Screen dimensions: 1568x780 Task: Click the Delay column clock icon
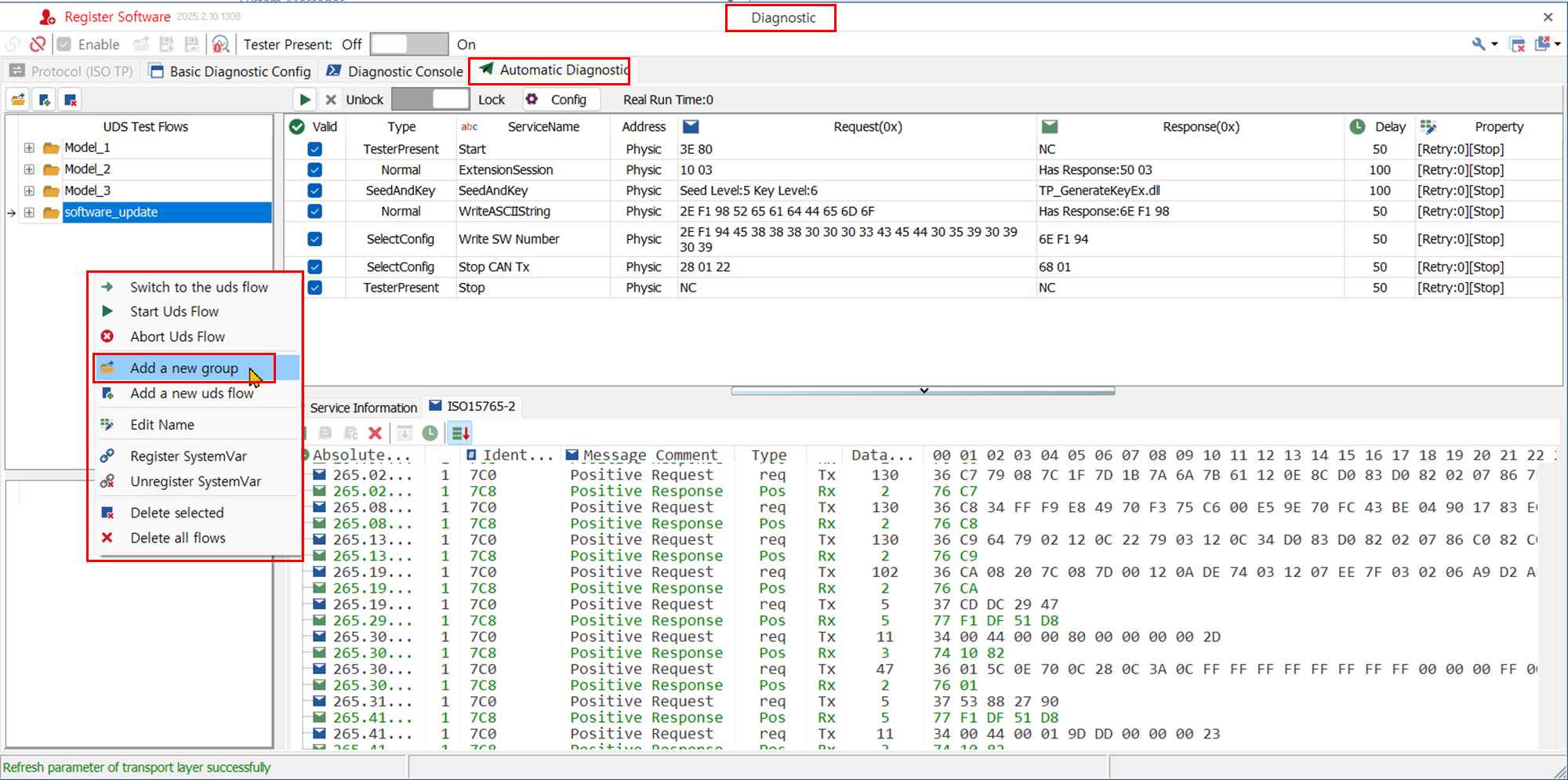coord(1357,126)
